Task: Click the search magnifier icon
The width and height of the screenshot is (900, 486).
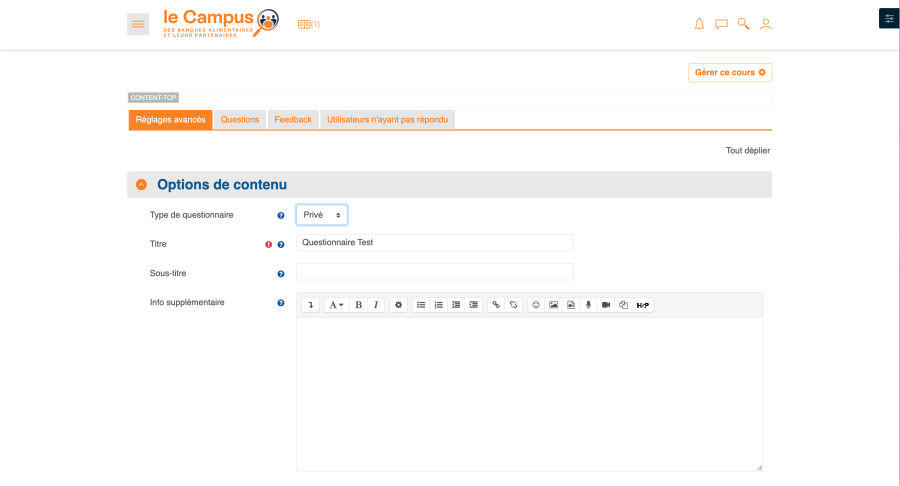Action: pyautogui.click(x=743, y=24)
